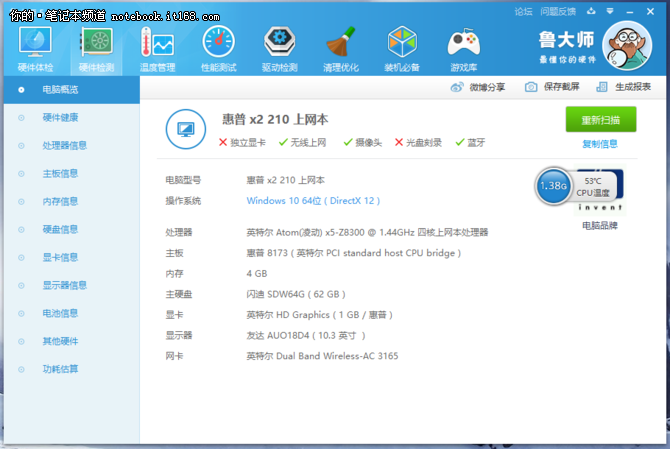Open 驱动检测 driver detection
The image size is (670, 449).
click(280, 49)
